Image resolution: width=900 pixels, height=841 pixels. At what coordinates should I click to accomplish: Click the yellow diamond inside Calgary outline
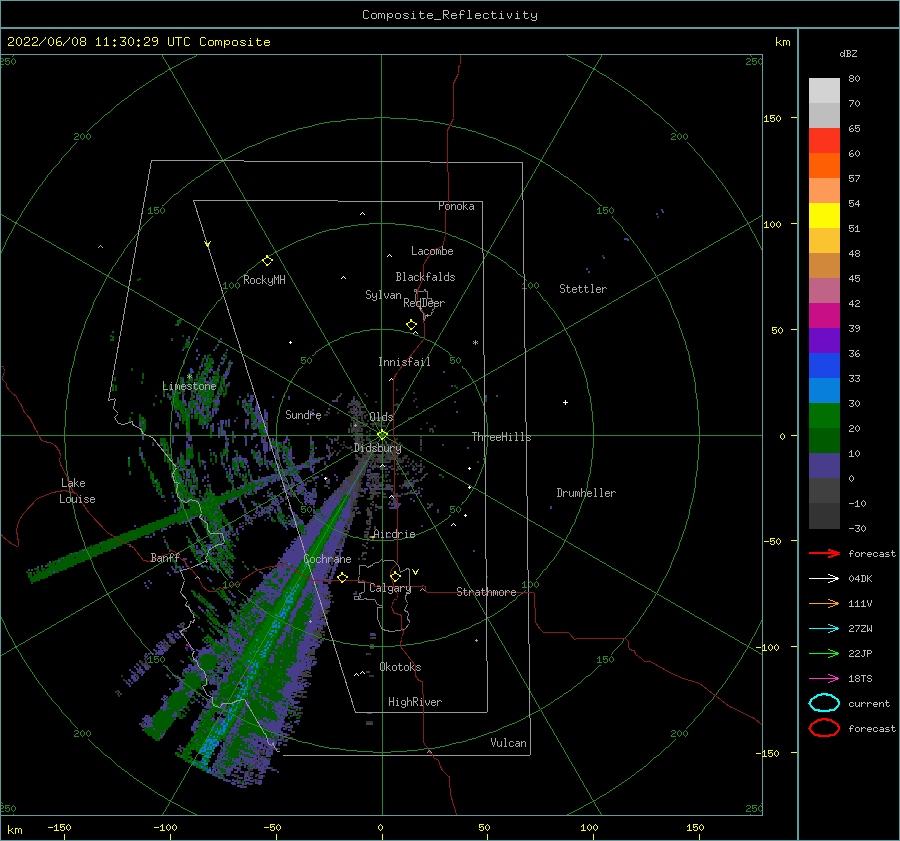[x=395, y=576]
